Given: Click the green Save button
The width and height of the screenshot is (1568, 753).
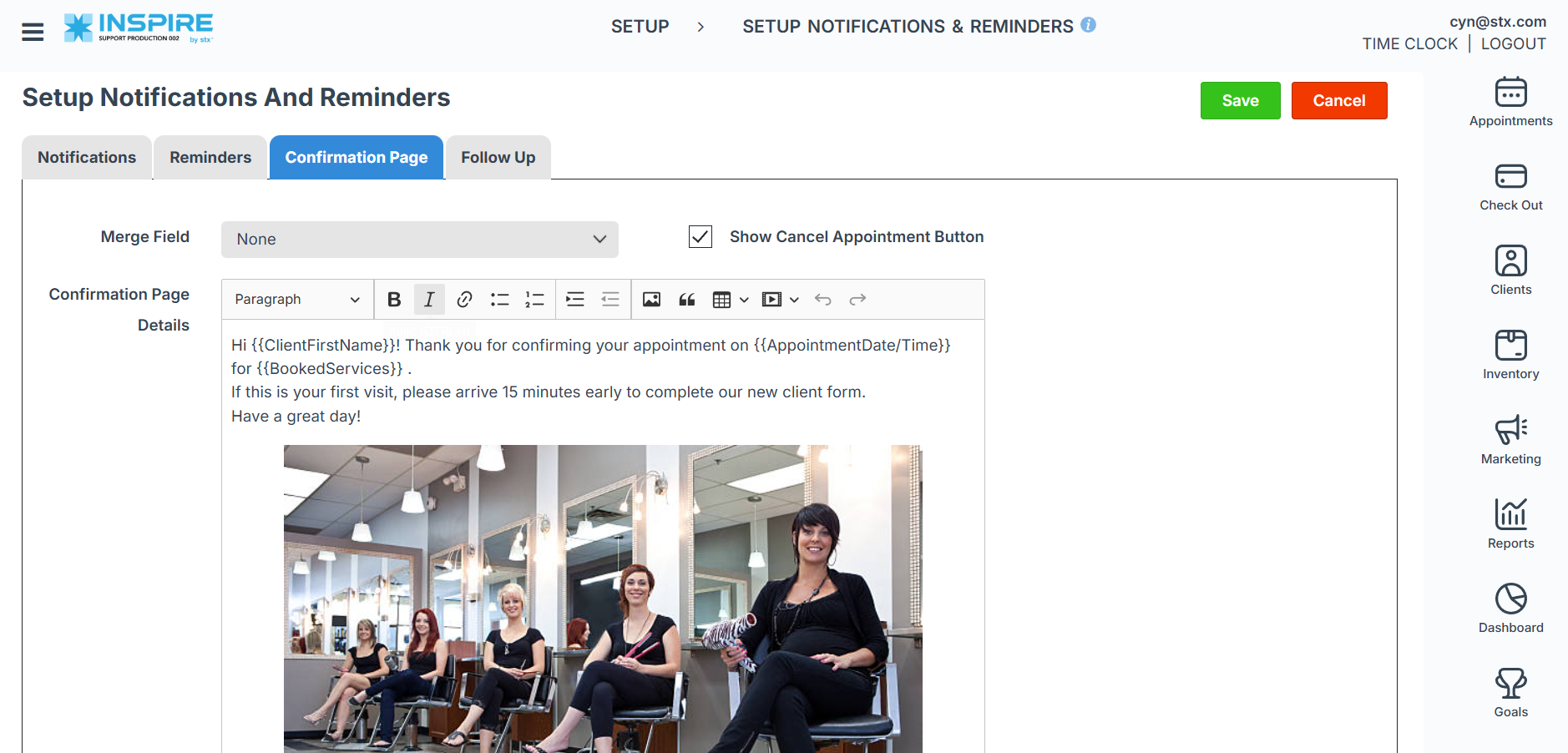Looking at the screenshot, I should 1240,101.
